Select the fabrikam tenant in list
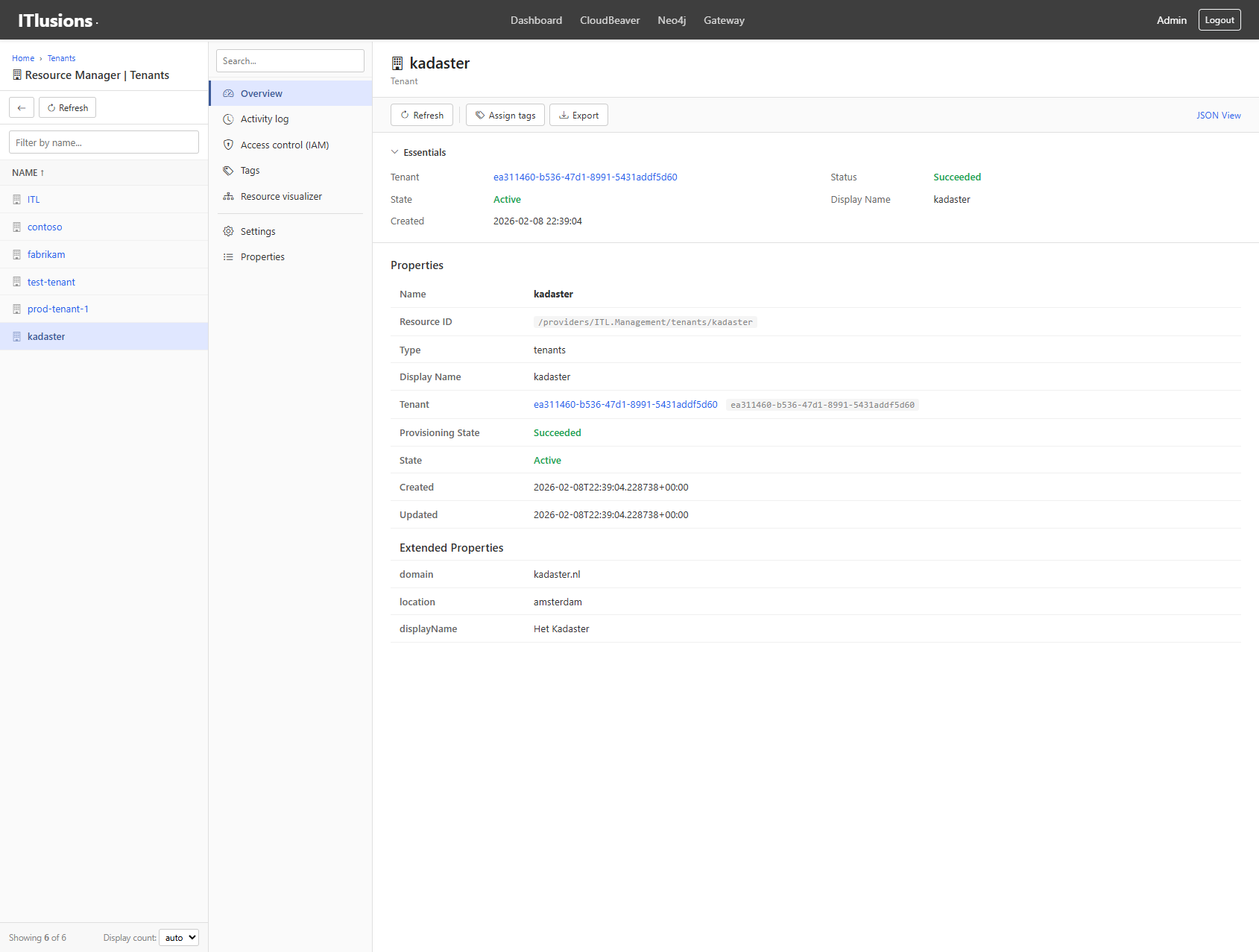Viewport: 1259px width, 952px height. click(x=46, y=255)
